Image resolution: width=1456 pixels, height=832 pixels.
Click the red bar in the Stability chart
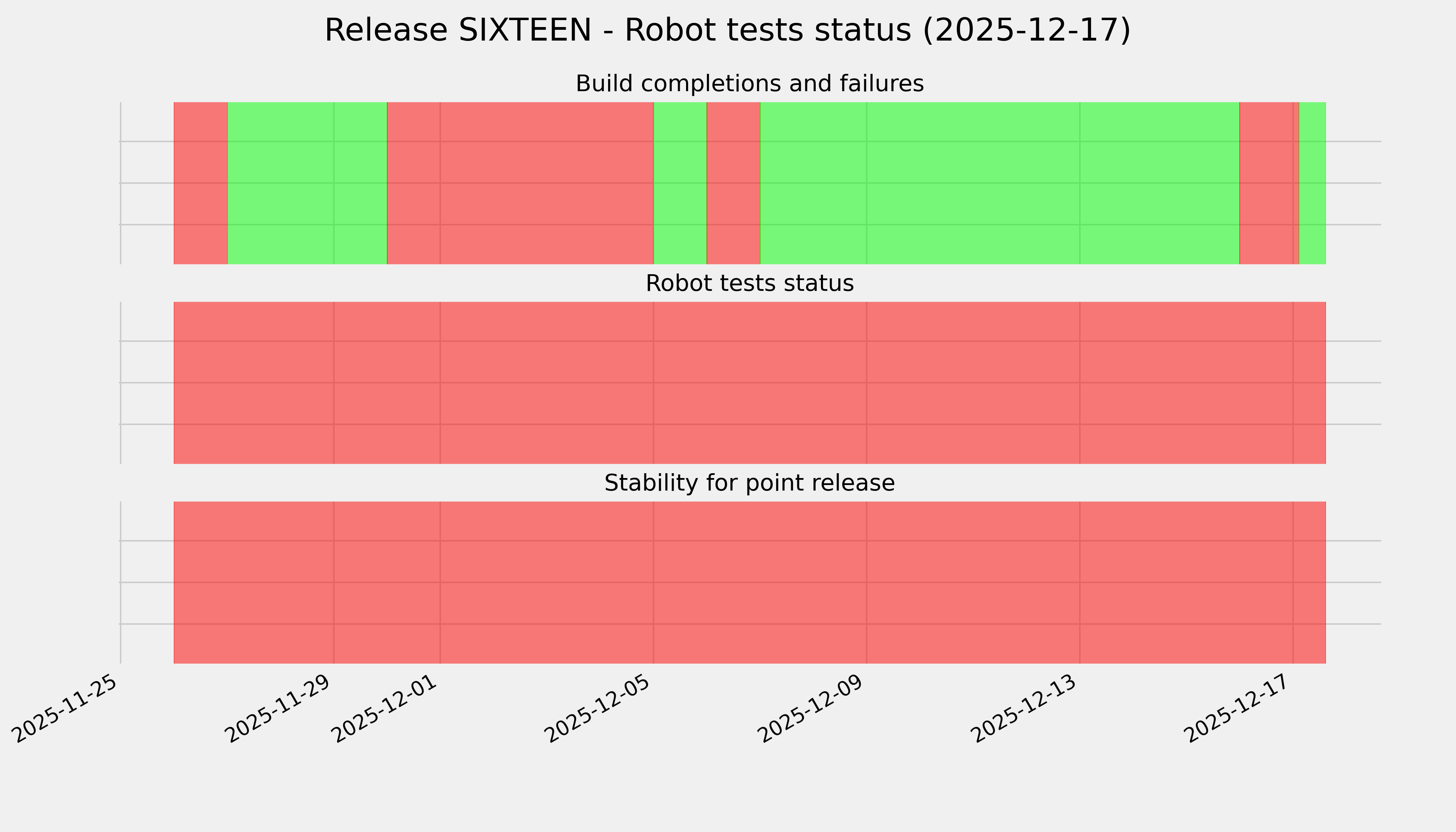(749, 582)
